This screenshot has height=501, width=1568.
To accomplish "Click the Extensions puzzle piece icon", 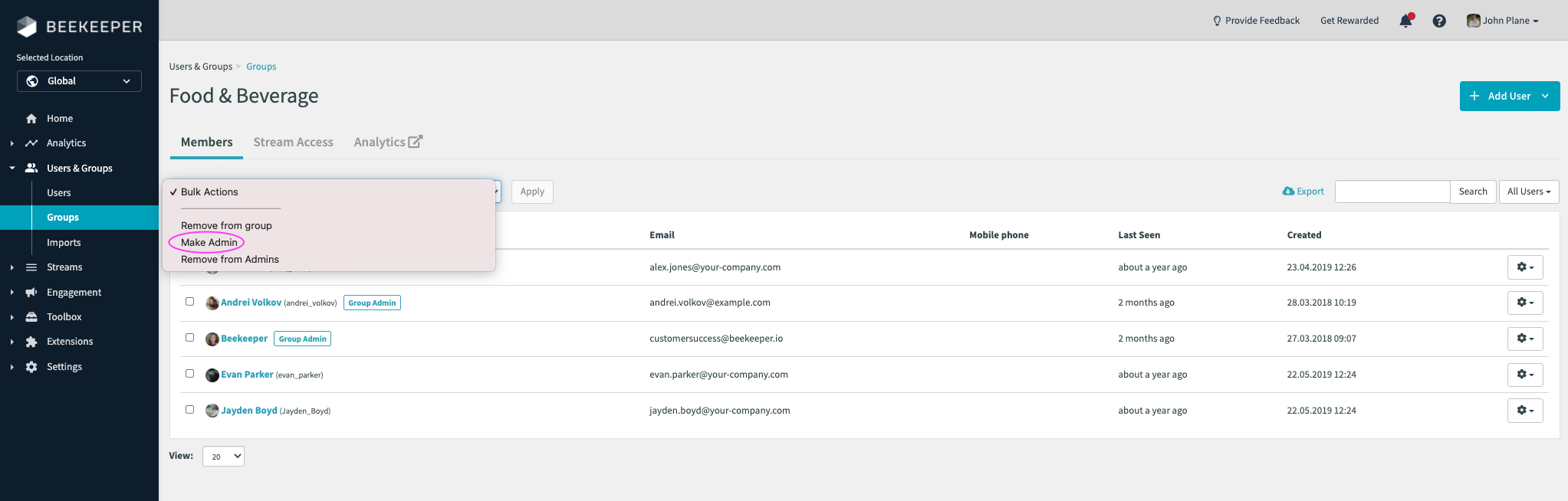I will 31,342.
